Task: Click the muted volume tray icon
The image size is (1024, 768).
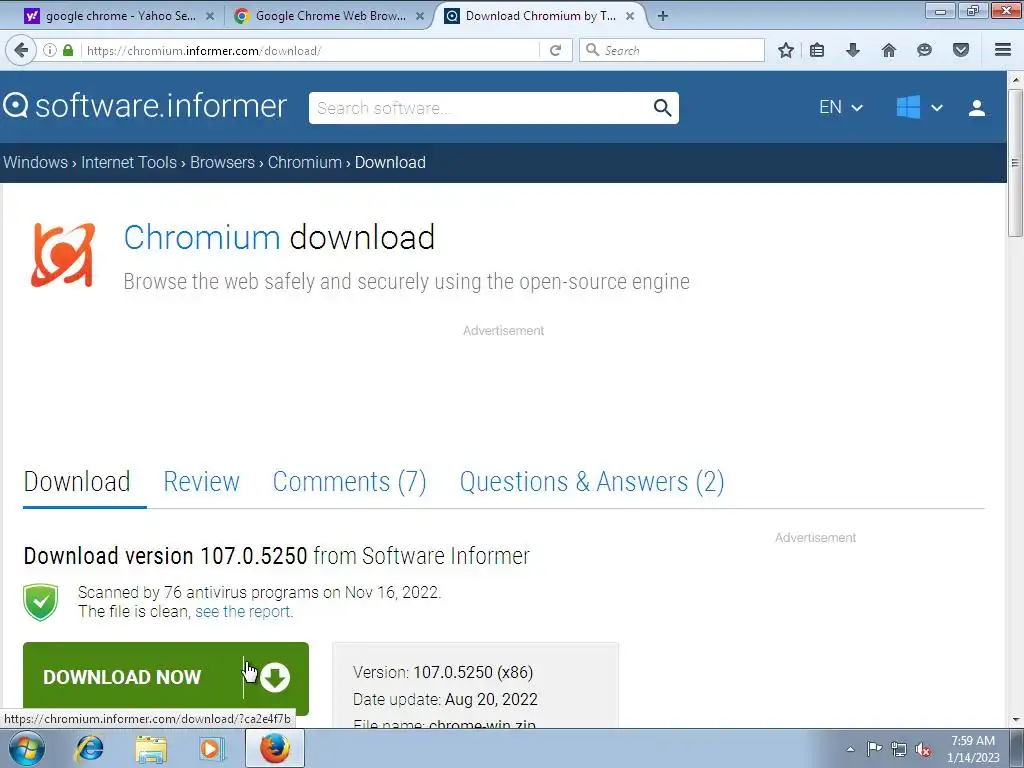Action: click(x=923, y=749)
